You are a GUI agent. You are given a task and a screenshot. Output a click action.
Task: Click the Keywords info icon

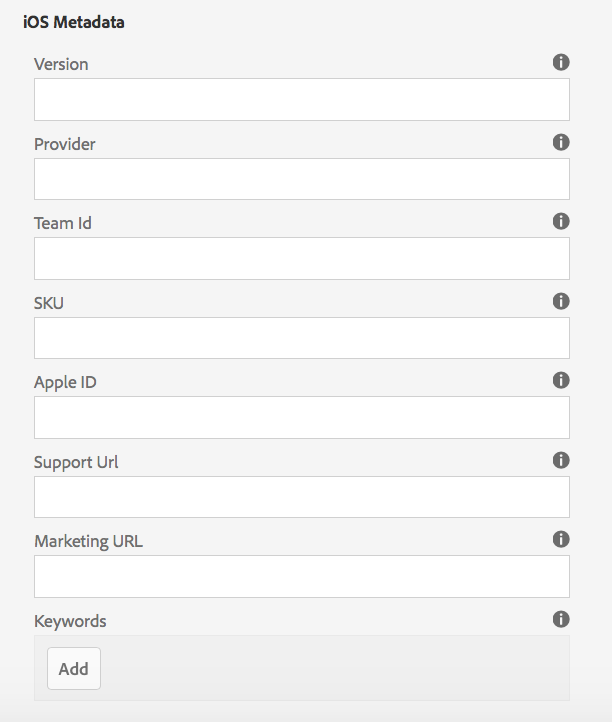coord(561,619)
